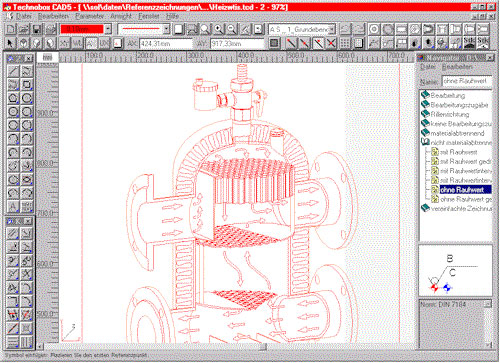Click the horseshoe-shaped icon in top toolbar
500x363 pixels.
click(x=428, y=29)
